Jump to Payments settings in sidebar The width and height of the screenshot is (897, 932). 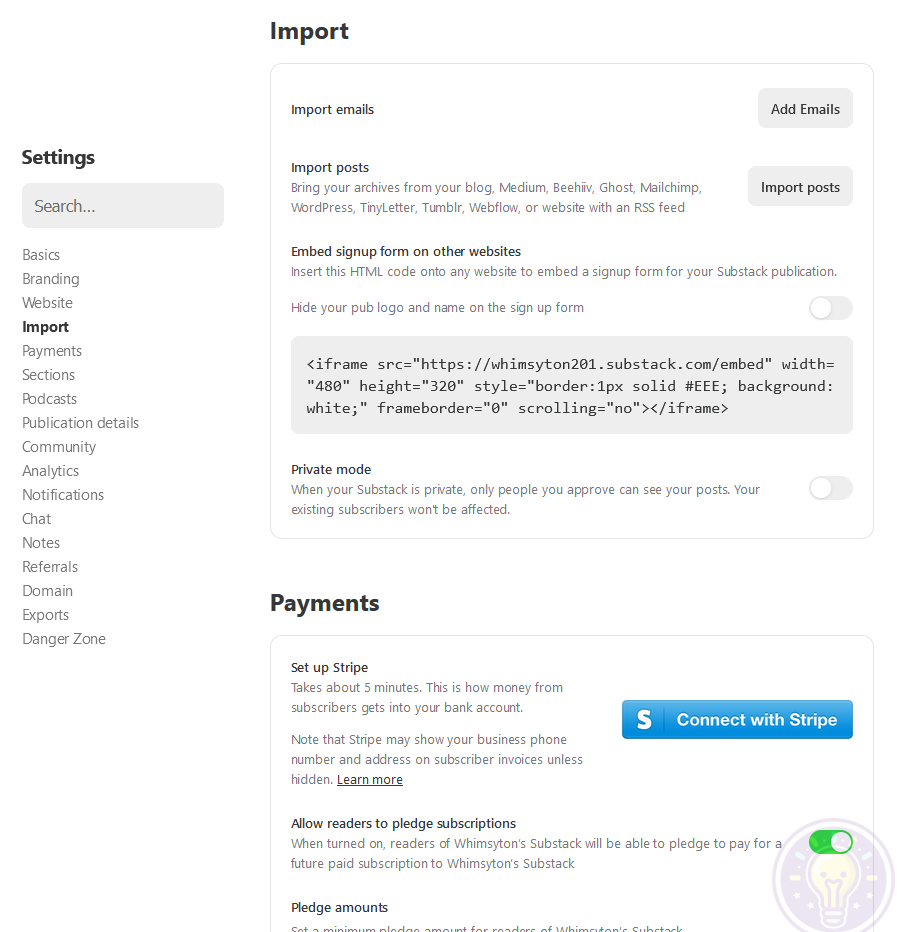click(x=52, y=351)
